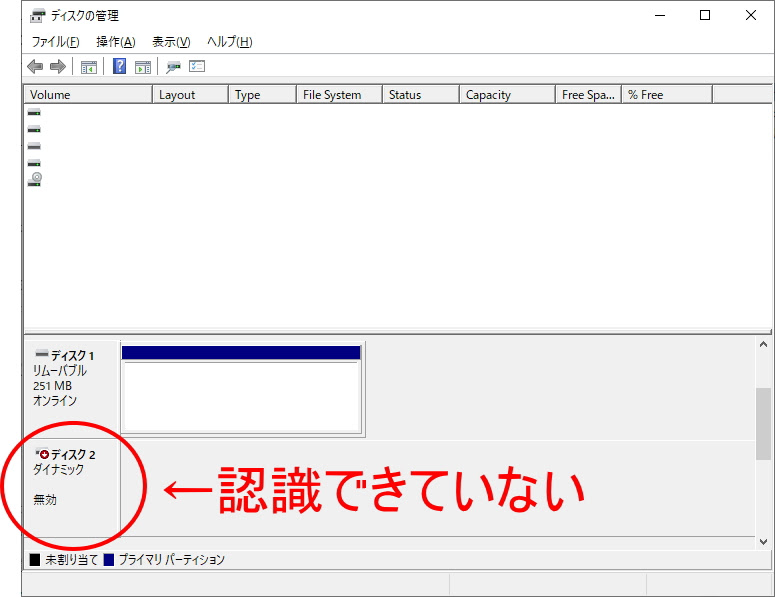
Task: Sort by the Type column header
Action: 262,94
